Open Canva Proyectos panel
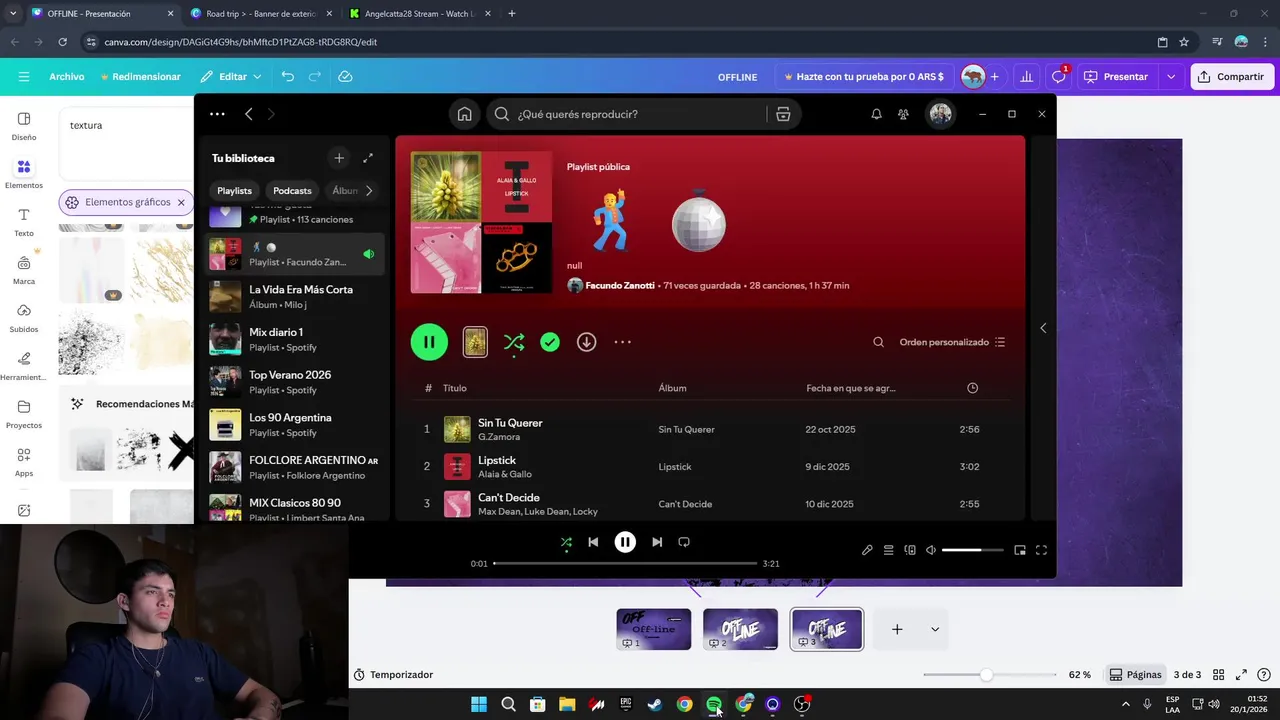This screenshot has height=720, width=1280. click(24, 413)
